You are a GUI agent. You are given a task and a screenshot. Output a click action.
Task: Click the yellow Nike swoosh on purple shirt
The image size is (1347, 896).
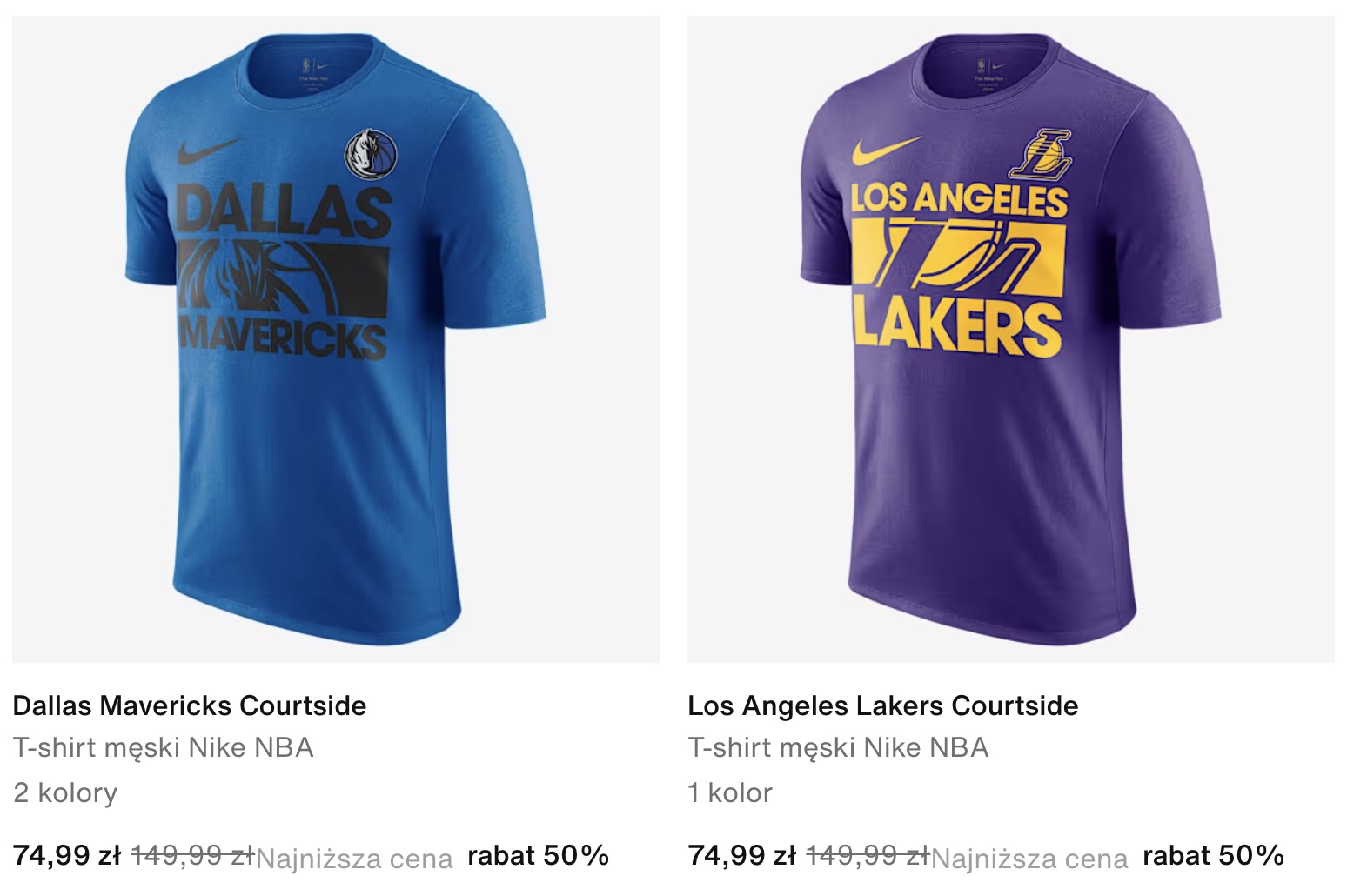click(885, 150)
